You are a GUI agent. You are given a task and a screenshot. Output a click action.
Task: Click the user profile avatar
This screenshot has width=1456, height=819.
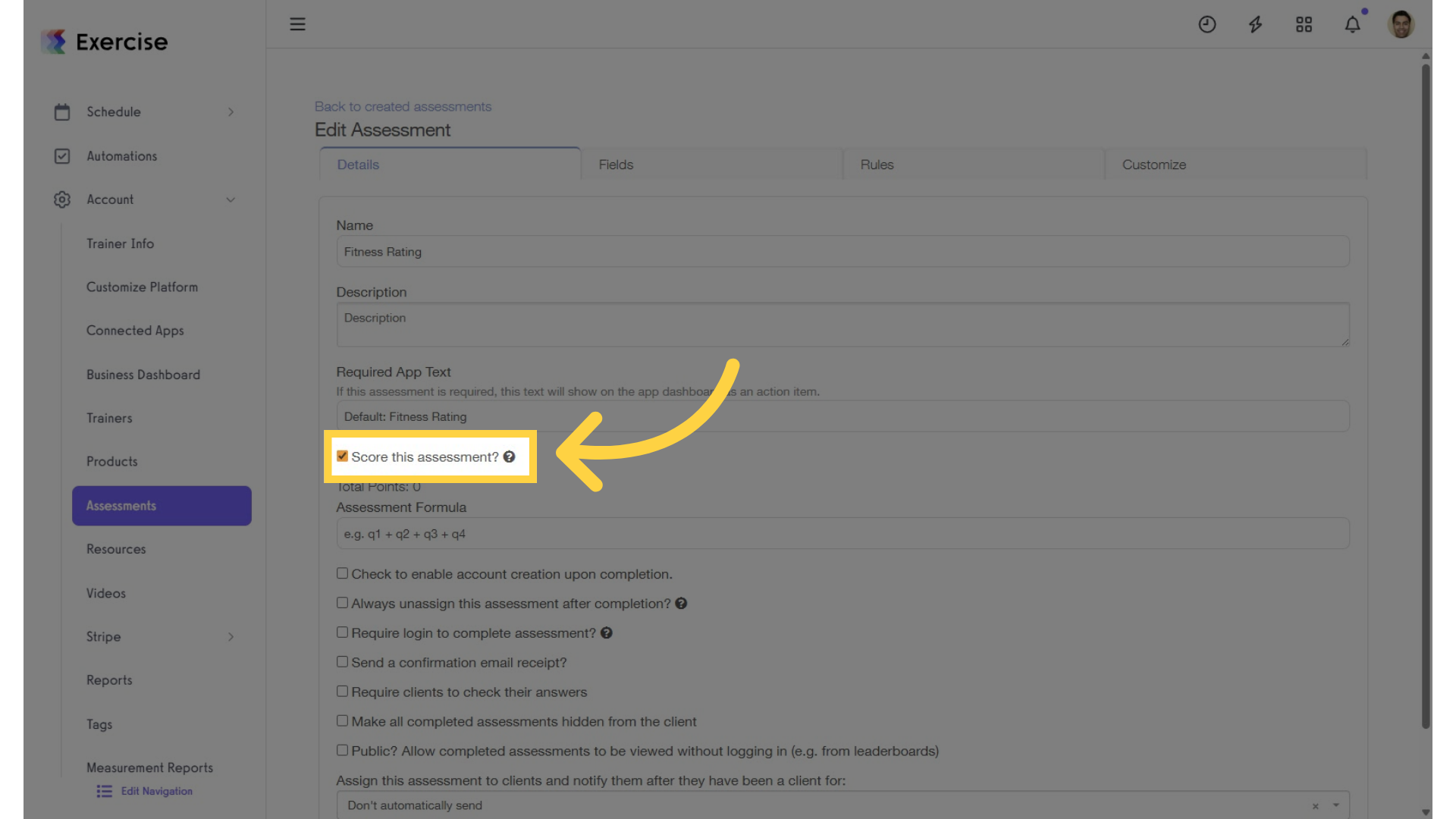(1401, 24)
